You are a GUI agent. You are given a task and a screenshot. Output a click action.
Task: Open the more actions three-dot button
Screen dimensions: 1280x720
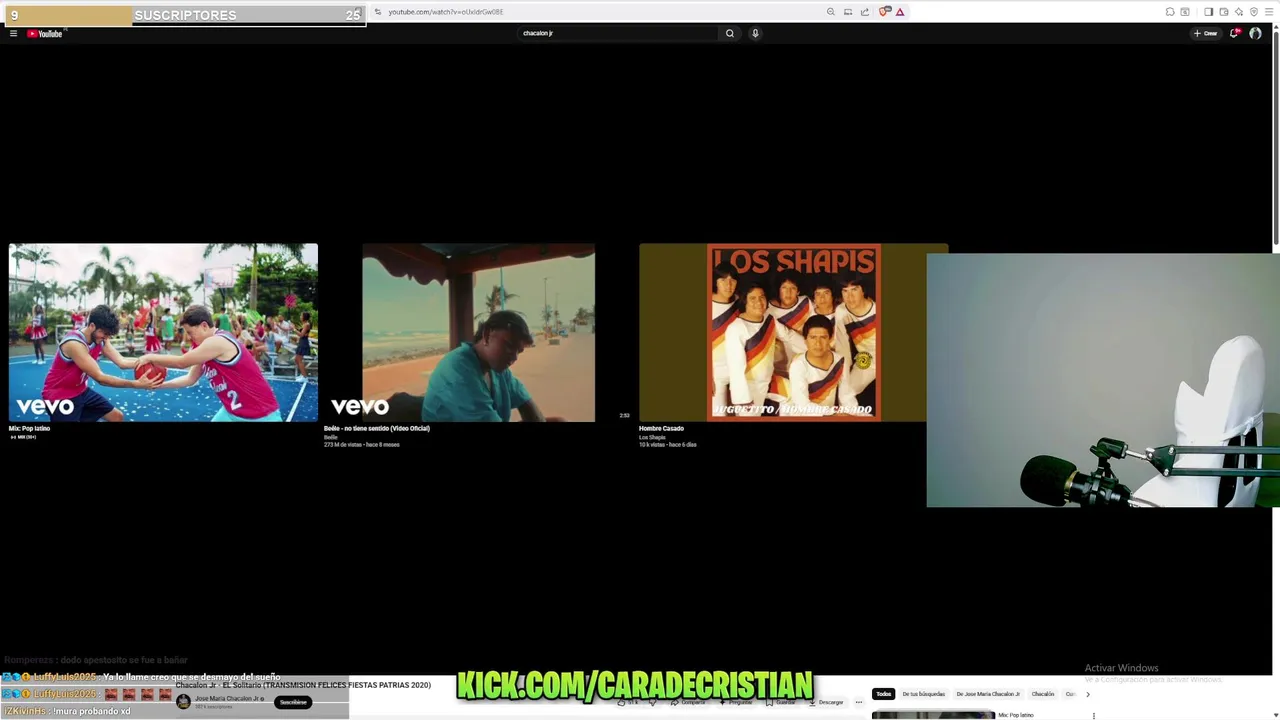tap(858, 702)
